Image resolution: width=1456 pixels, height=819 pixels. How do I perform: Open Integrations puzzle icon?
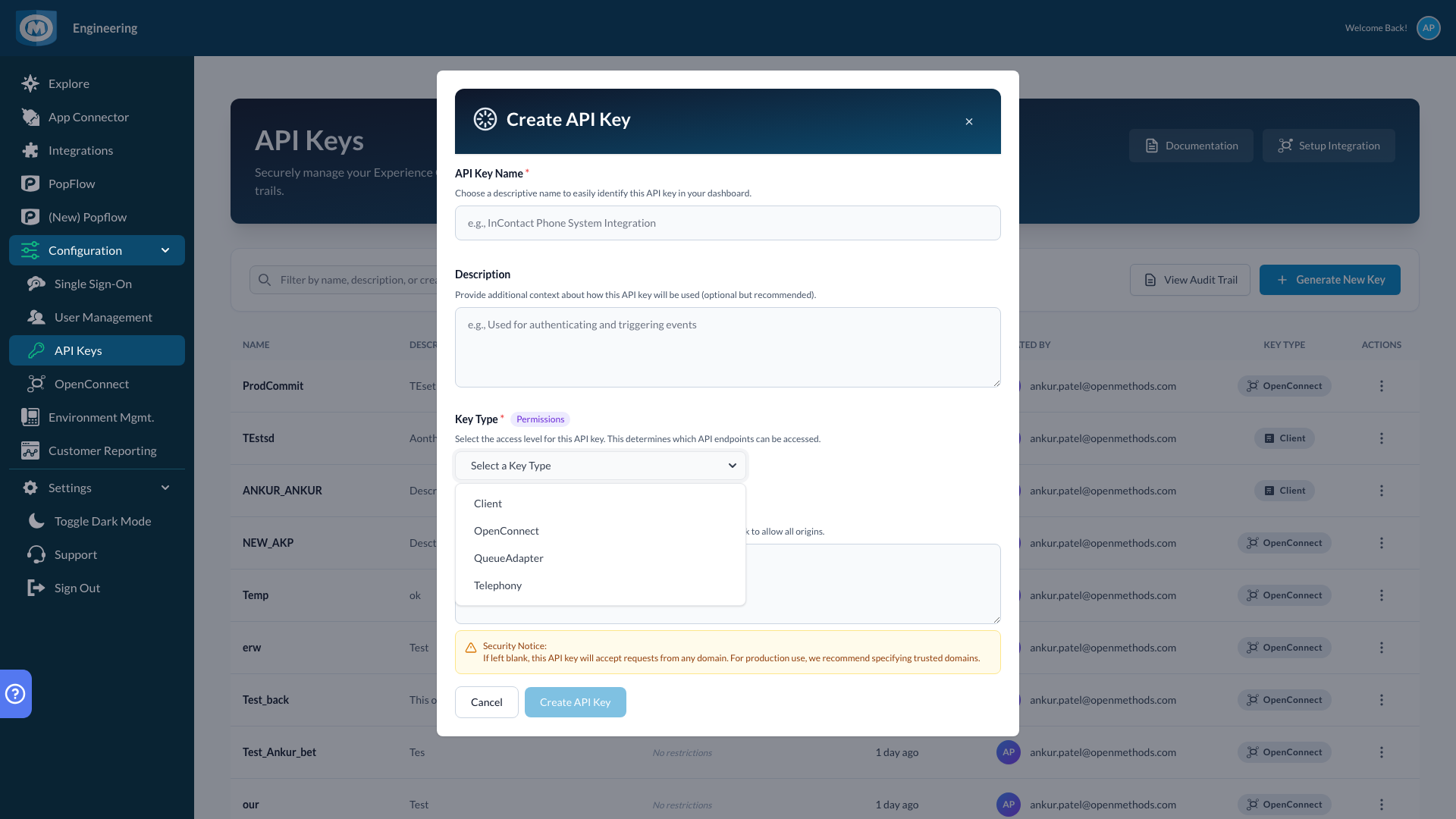click(x=30, y=150)
